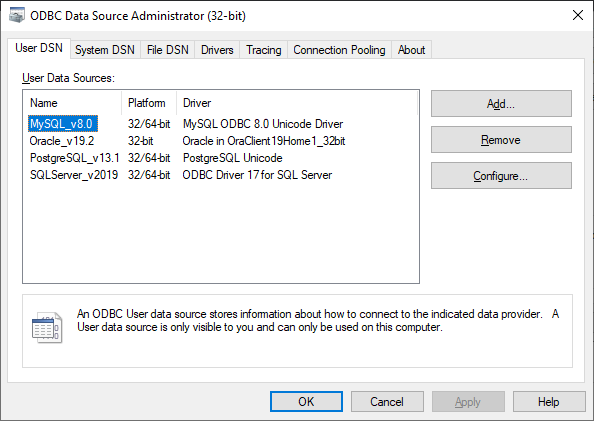Click the Driver column header
594x421 pixels.
click(x=297, y=103)
